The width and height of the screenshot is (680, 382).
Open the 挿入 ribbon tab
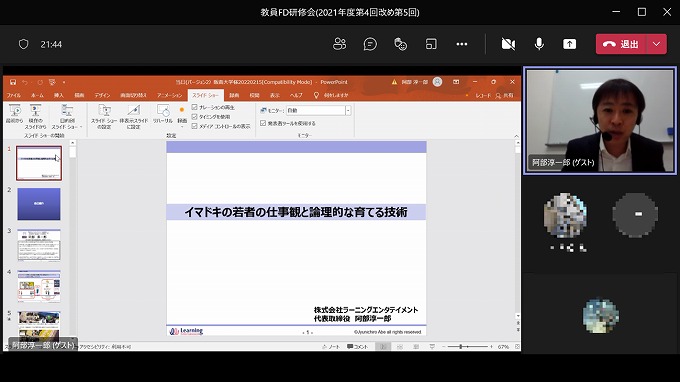(x=59, y=95)
